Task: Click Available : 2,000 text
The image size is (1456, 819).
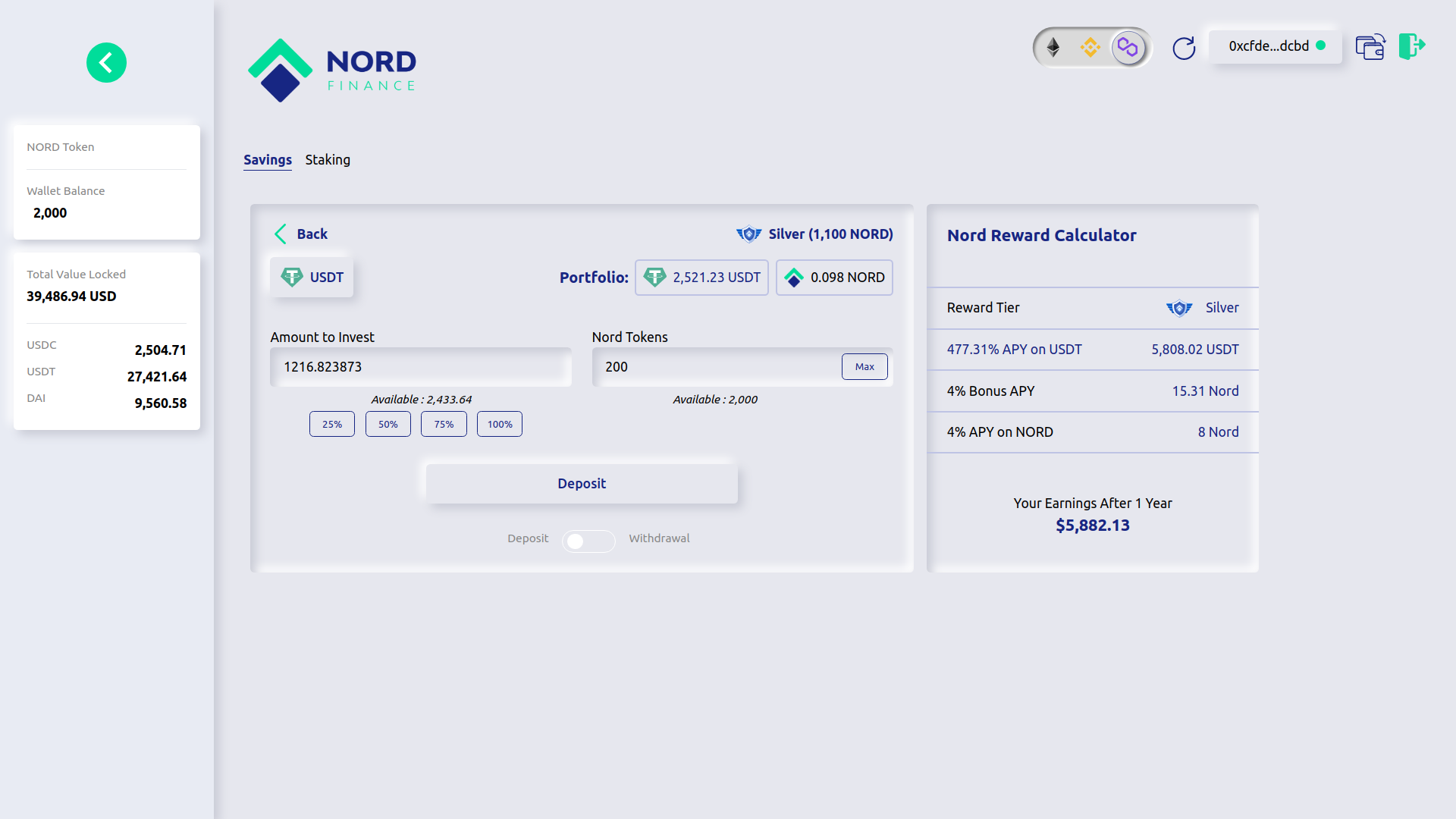Action: [x=715, y=400]
